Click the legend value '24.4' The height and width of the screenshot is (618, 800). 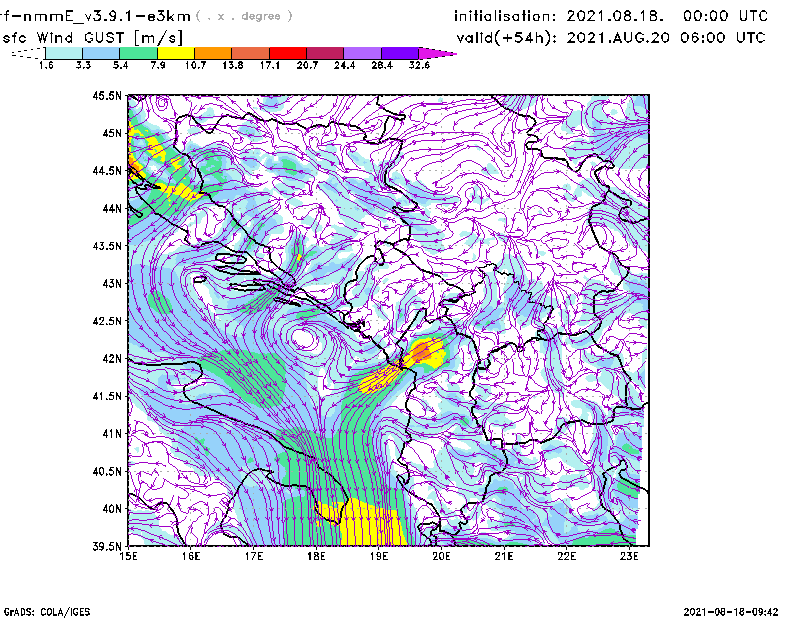coord(344,65)
